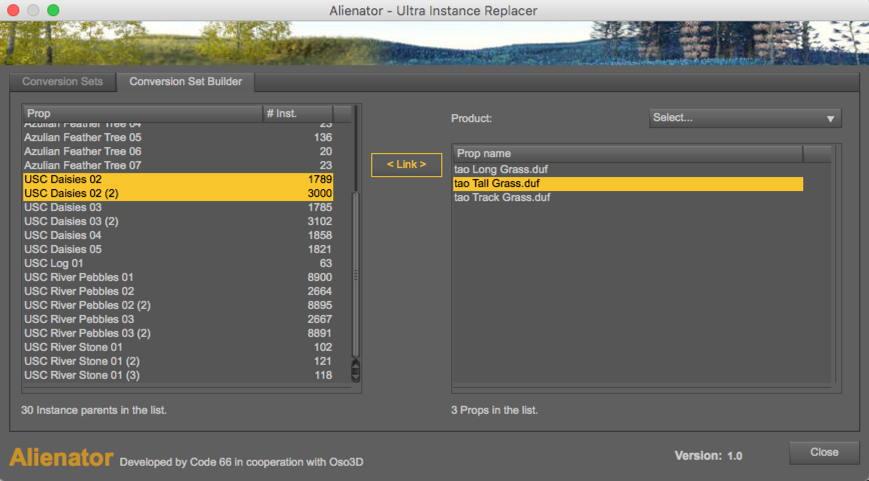This screenshot has width=869, height=481.
Task: Select the USC Log 01 row
Action: coord(178,263)
